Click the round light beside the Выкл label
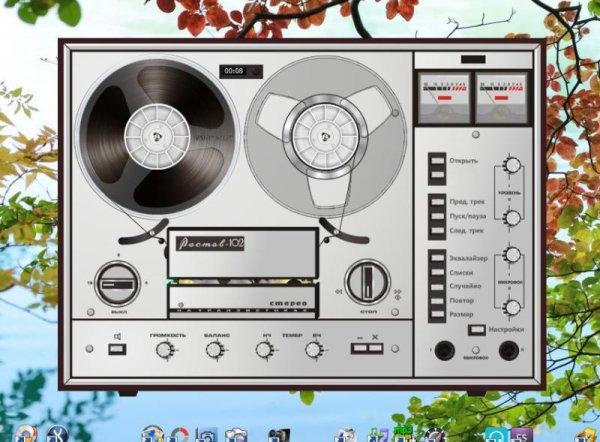This screenshot has height=442, width=600. pos(91,312)
